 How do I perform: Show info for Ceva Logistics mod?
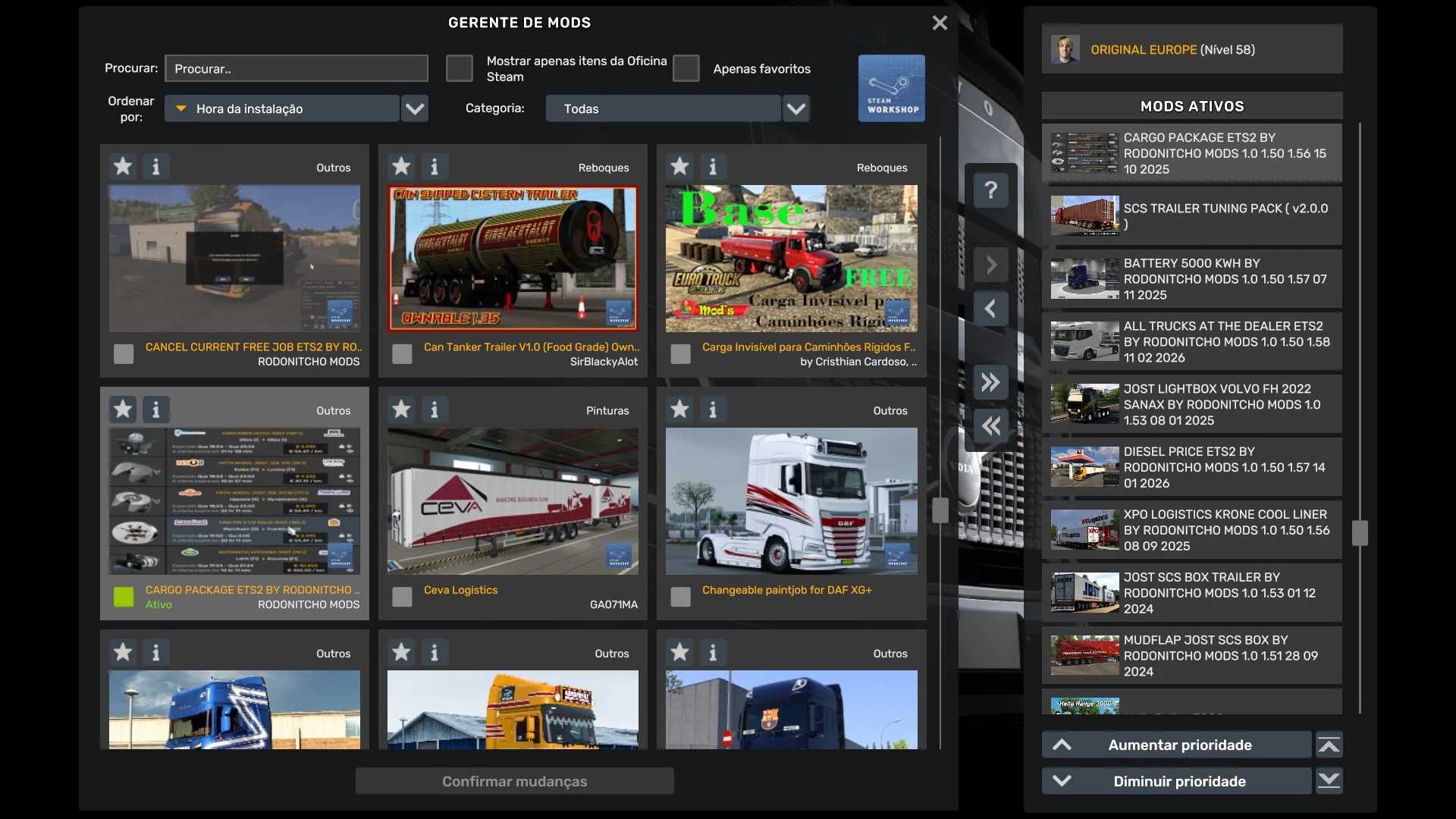pos(435,409)
